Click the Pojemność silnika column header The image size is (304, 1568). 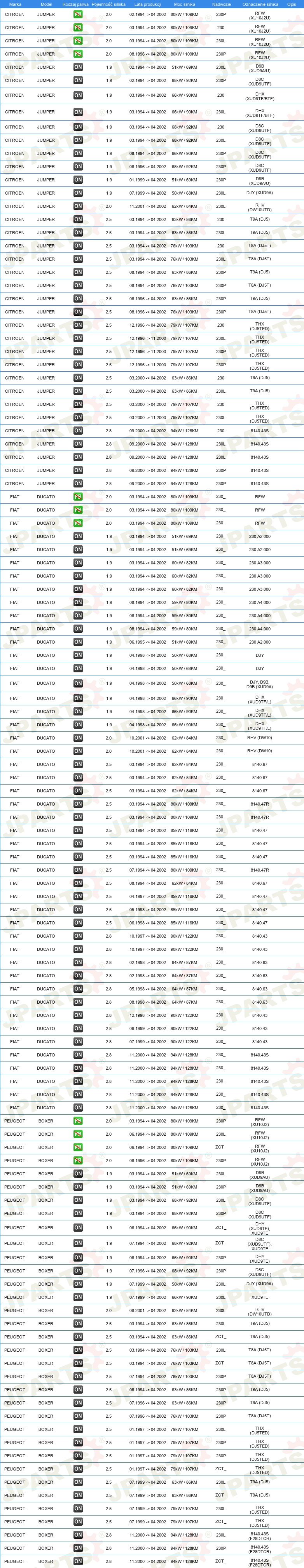tap(108, 3)
